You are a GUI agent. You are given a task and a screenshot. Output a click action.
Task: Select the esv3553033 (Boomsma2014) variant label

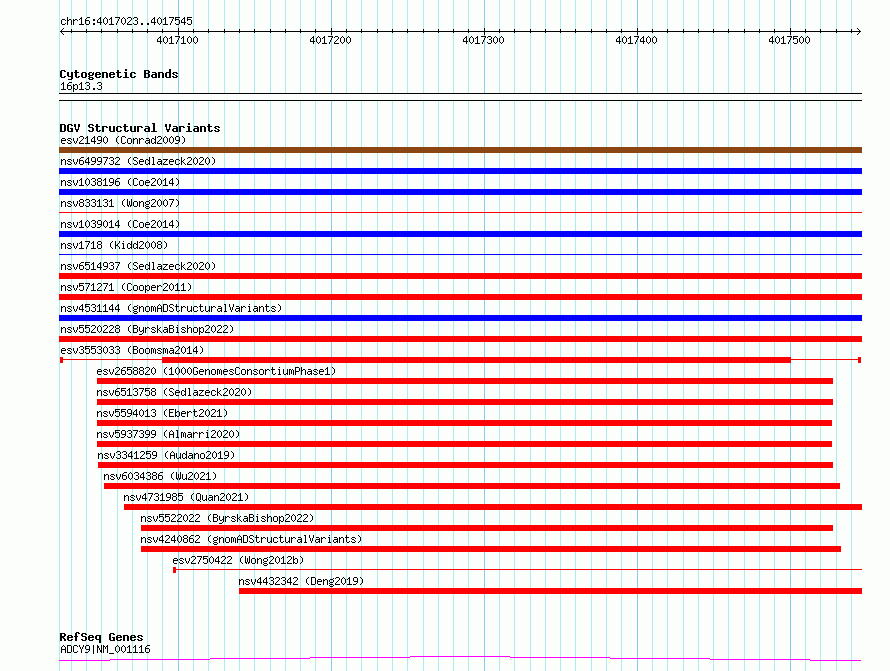pos(131,350)
